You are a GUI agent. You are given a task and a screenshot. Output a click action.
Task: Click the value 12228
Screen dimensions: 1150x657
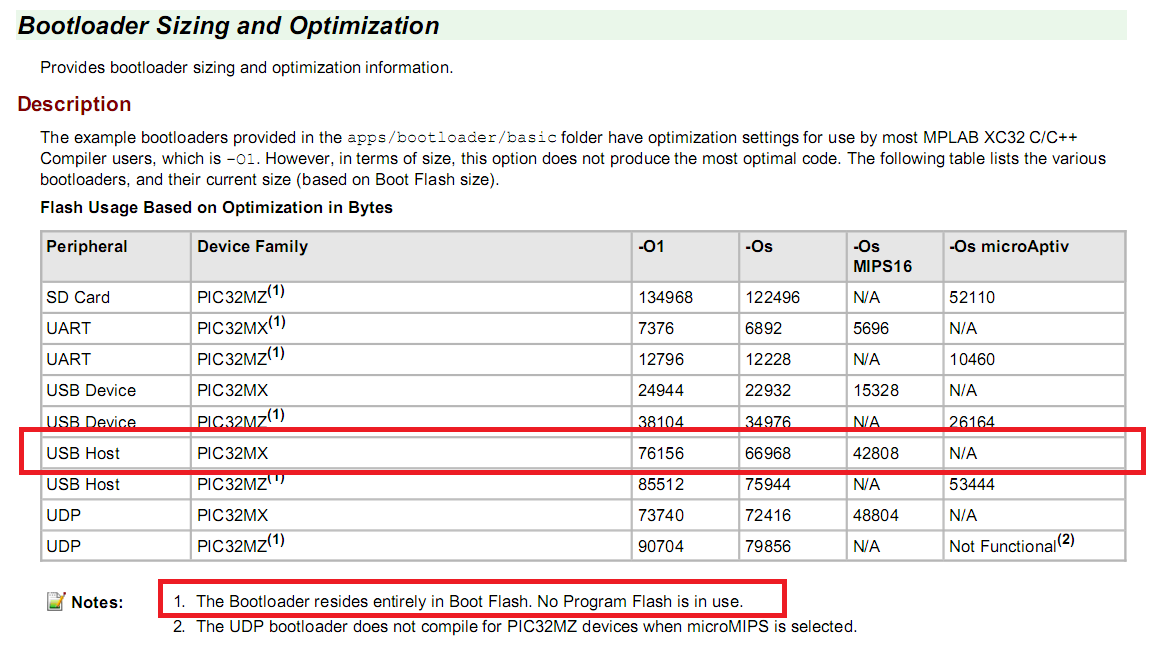click(768, 359)
